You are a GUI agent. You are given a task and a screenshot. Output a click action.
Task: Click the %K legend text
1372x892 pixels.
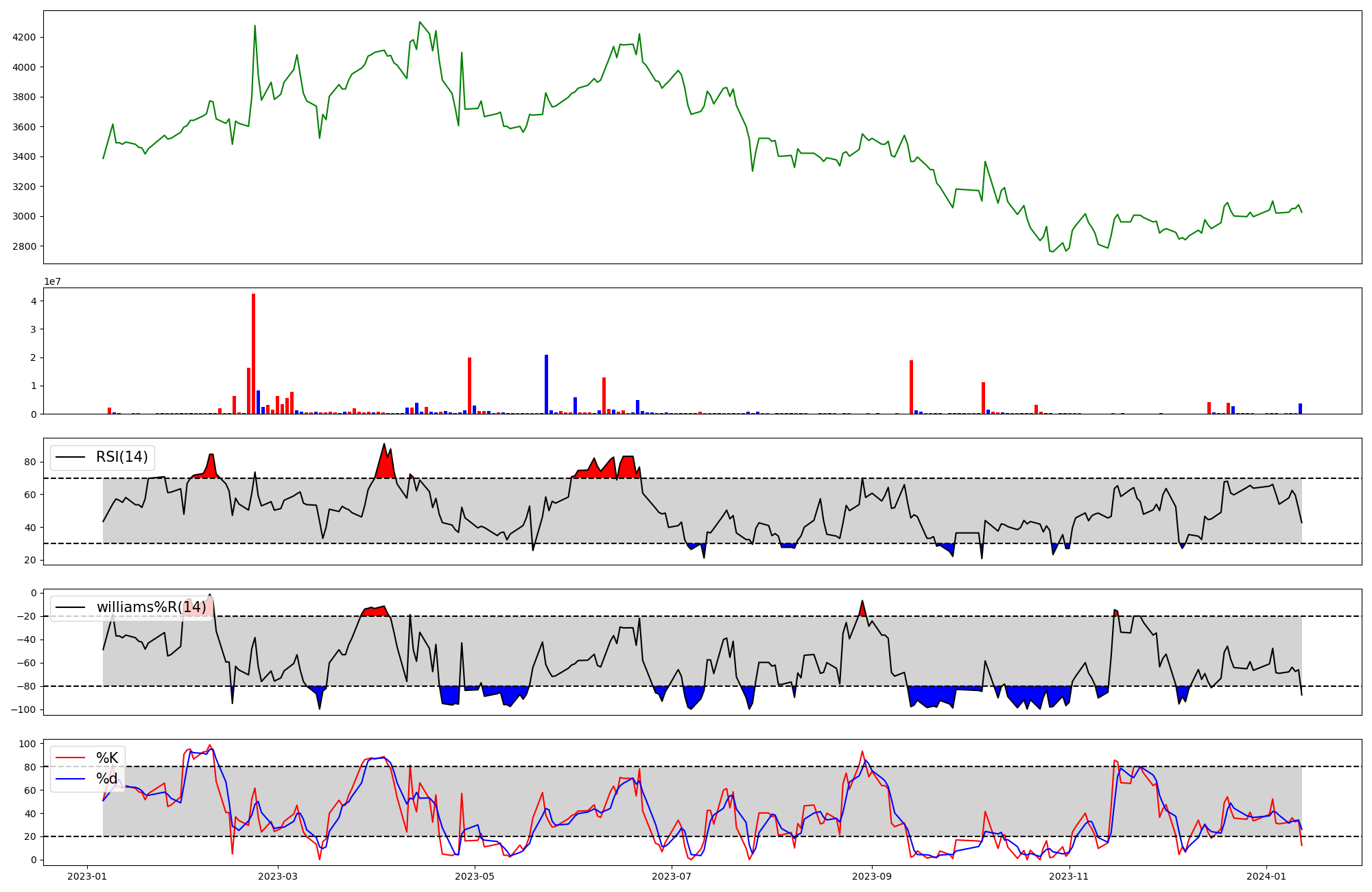pyautogui.click(x=107, y=758)
